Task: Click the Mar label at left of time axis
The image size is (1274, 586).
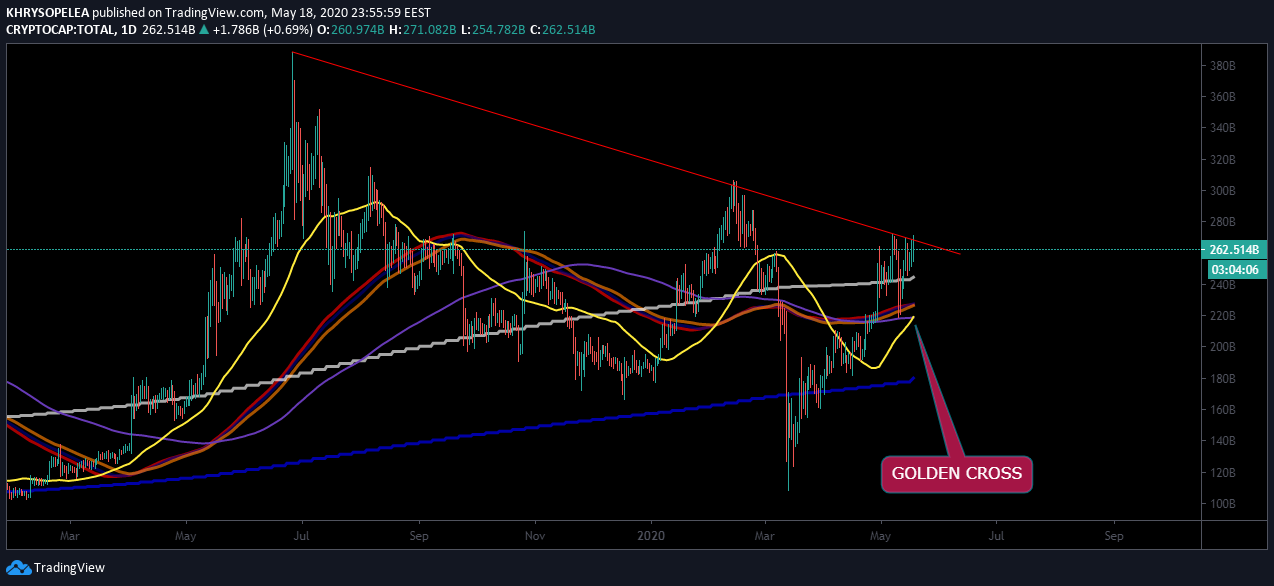Action: [x=70, y=536]
